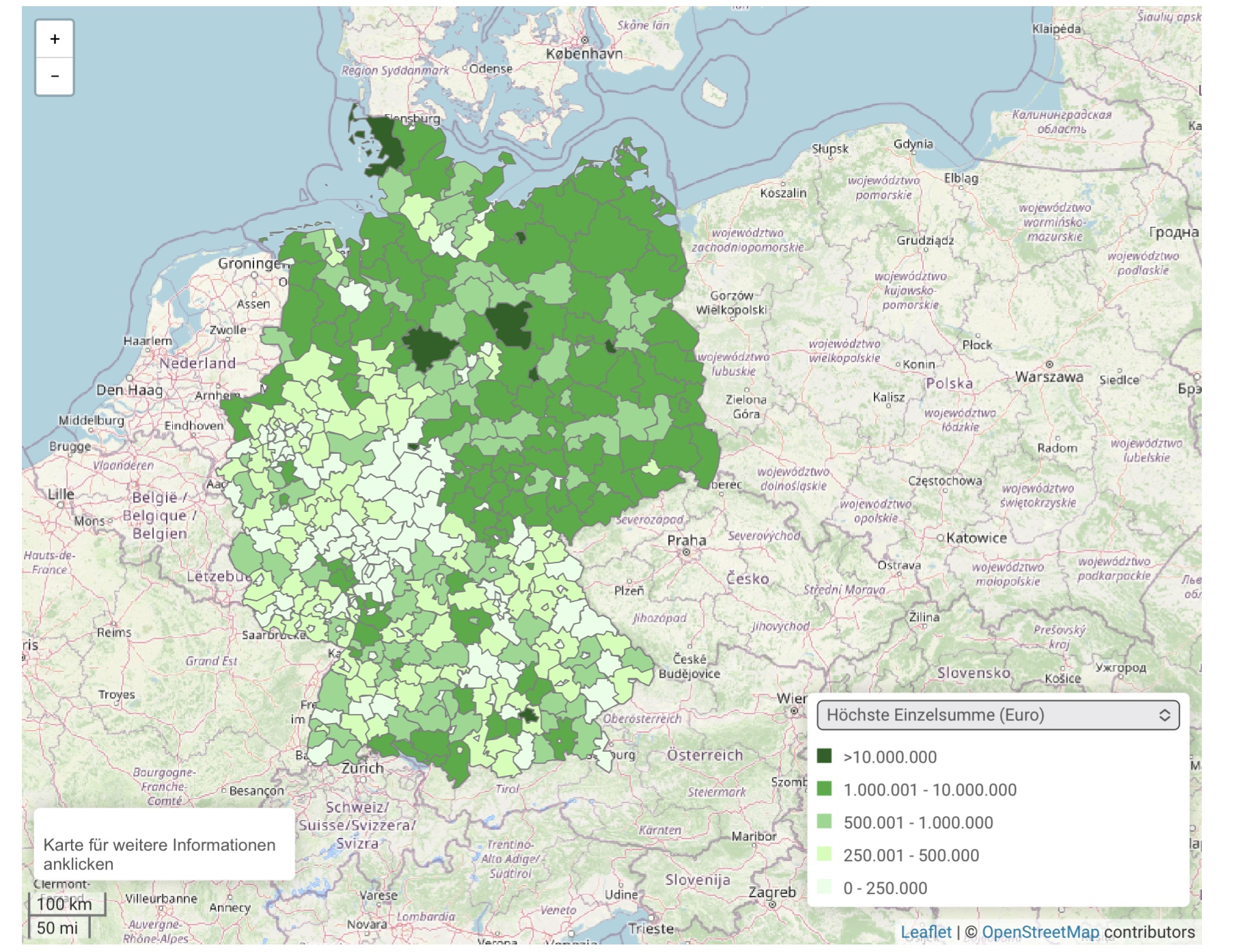Click the København city label
The image size is (1251, 952).
click(x=584, y=54)
